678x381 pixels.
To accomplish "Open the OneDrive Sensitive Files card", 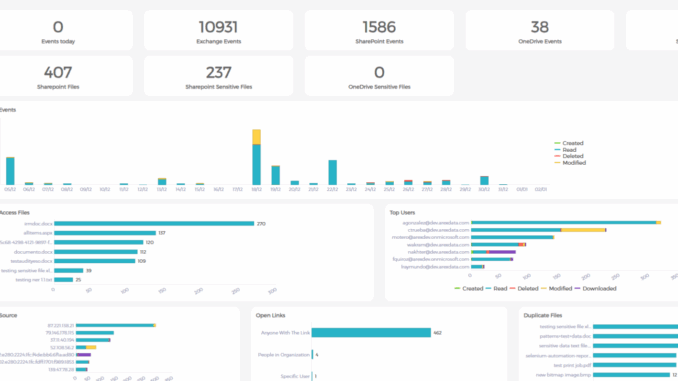I will point(379,76).
